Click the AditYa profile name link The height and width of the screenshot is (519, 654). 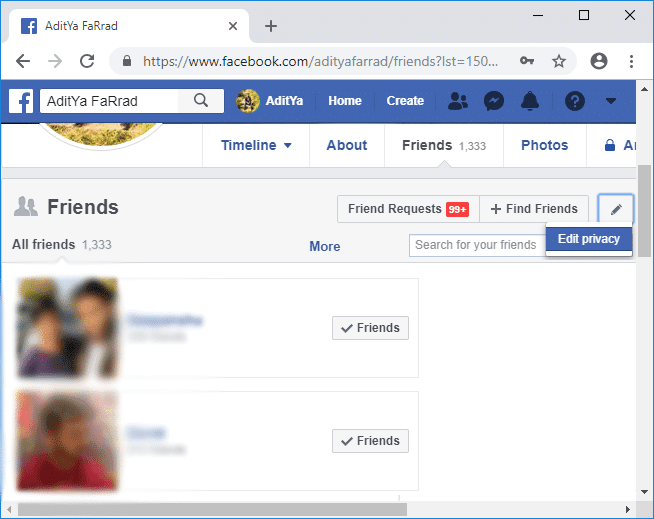click(x=284, y=101)
